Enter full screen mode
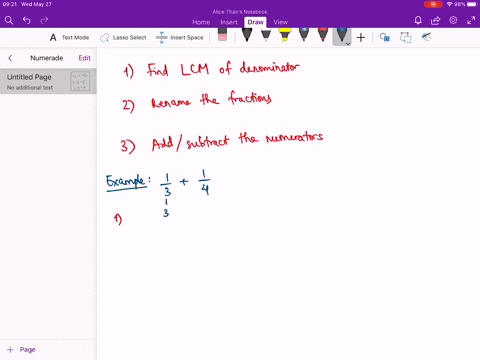 pos(471,21)
